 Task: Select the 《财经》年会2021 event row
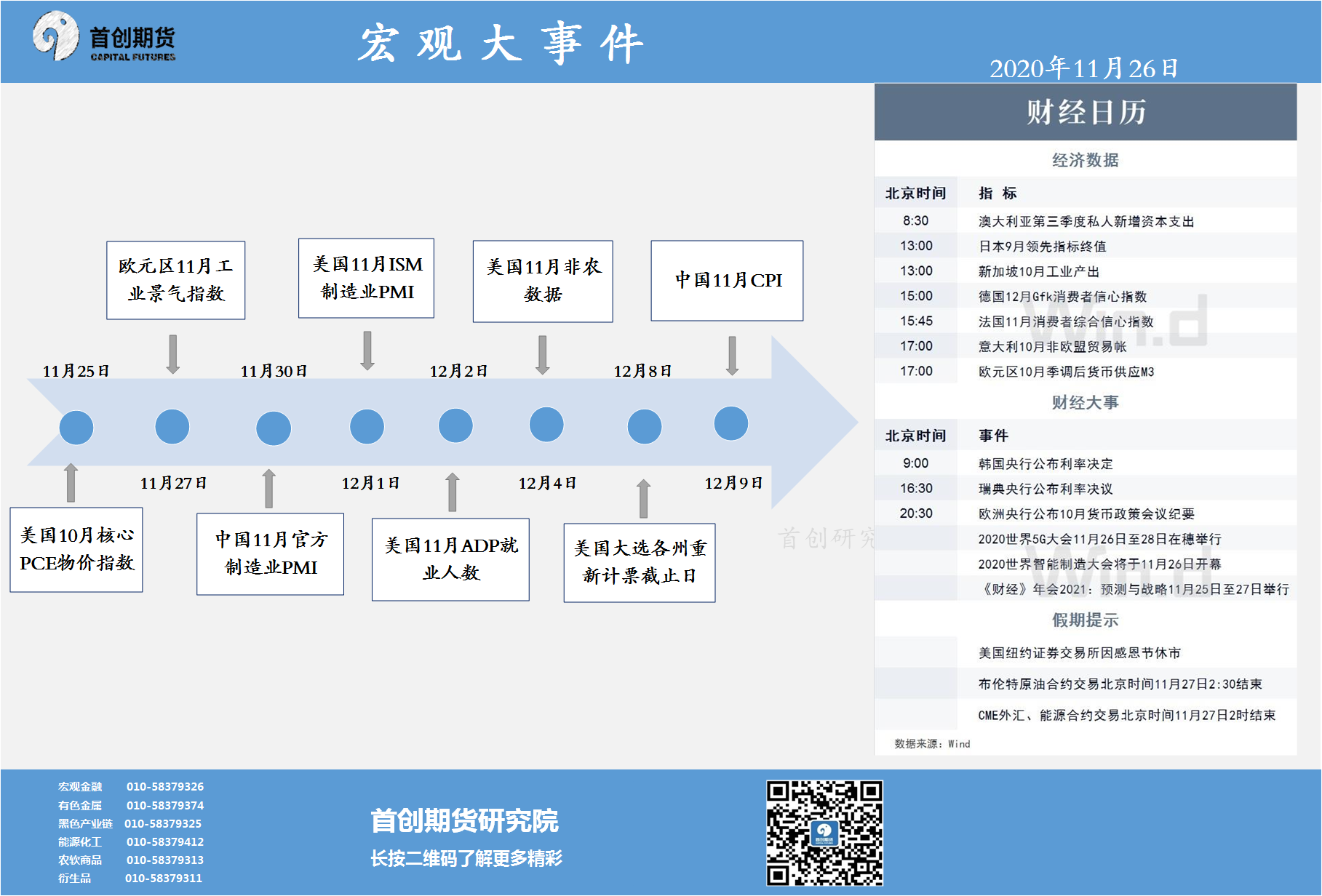coord(1086,588)
